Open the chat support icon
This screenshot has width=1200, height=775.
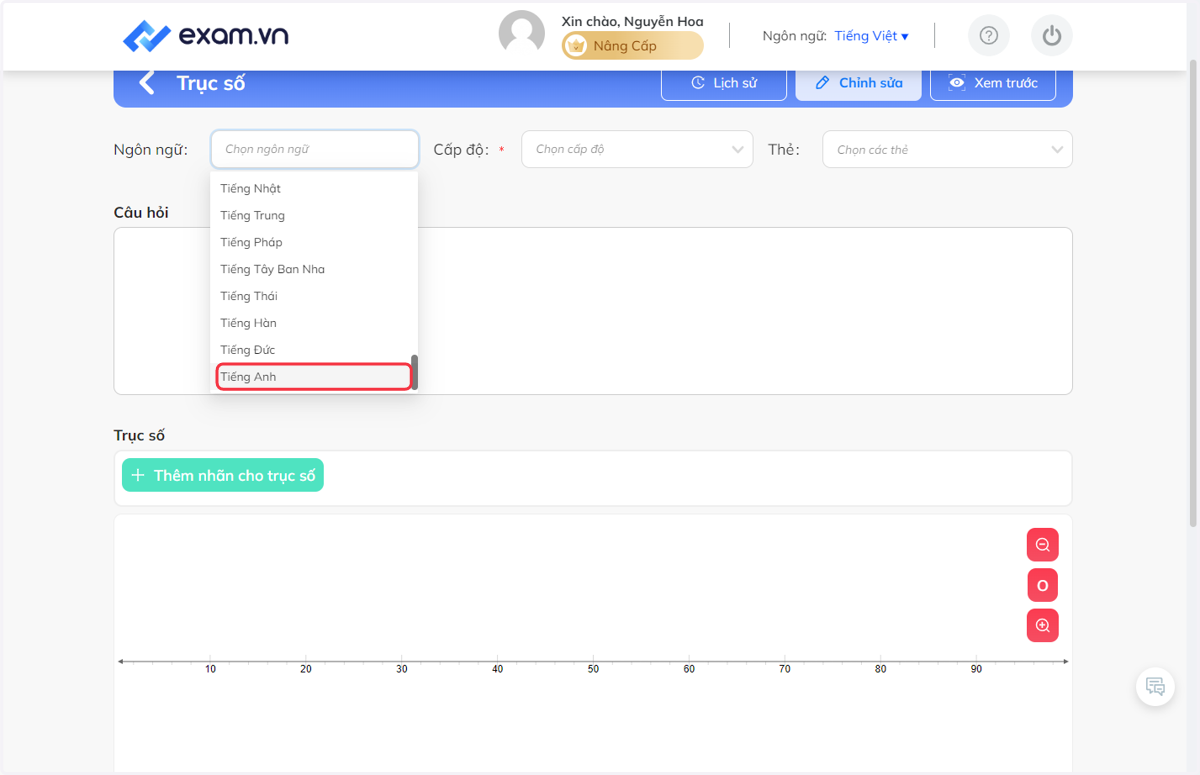1155,687
